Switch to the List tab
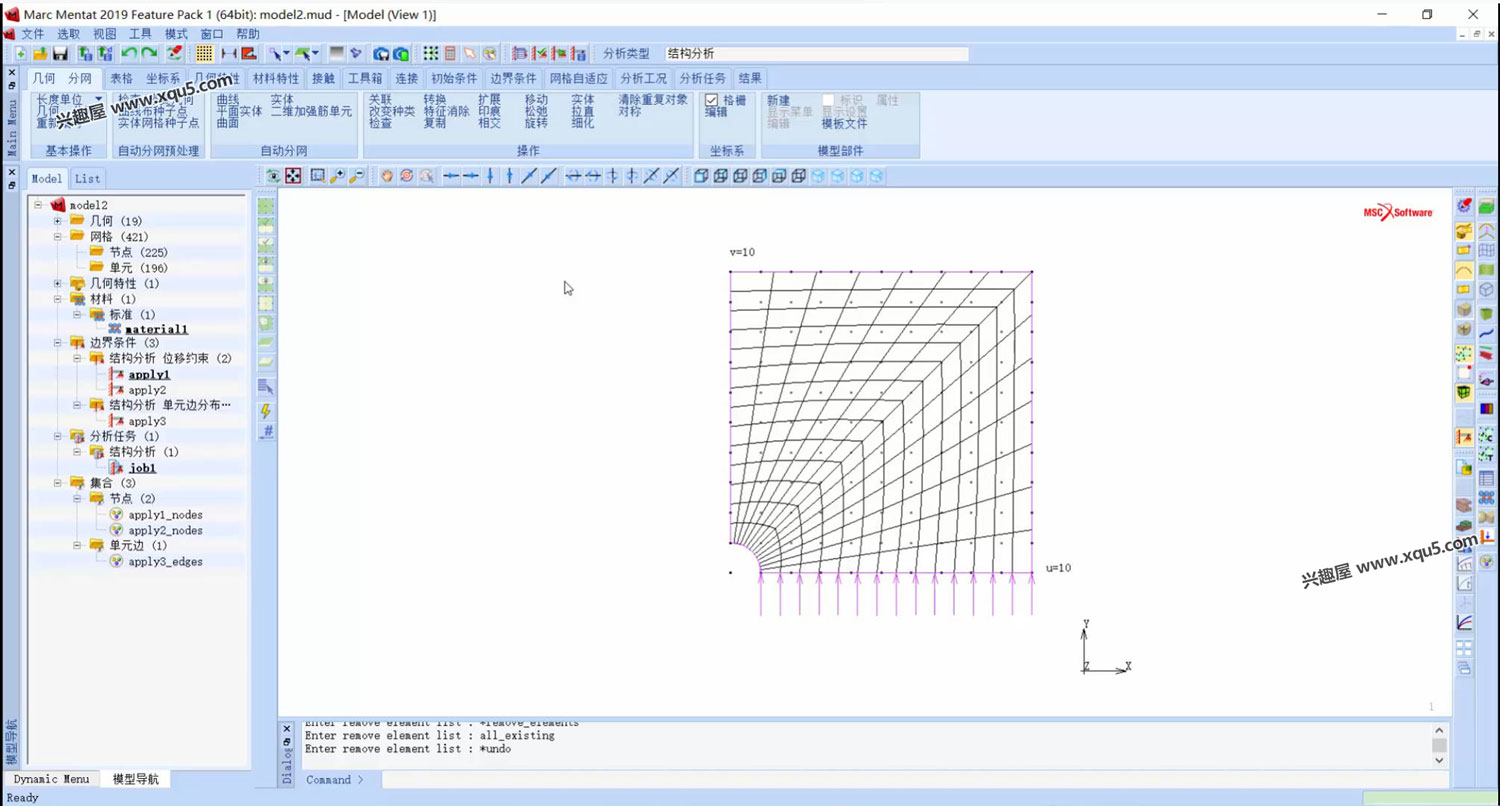1500x806 pixels. tap(87, 179)
